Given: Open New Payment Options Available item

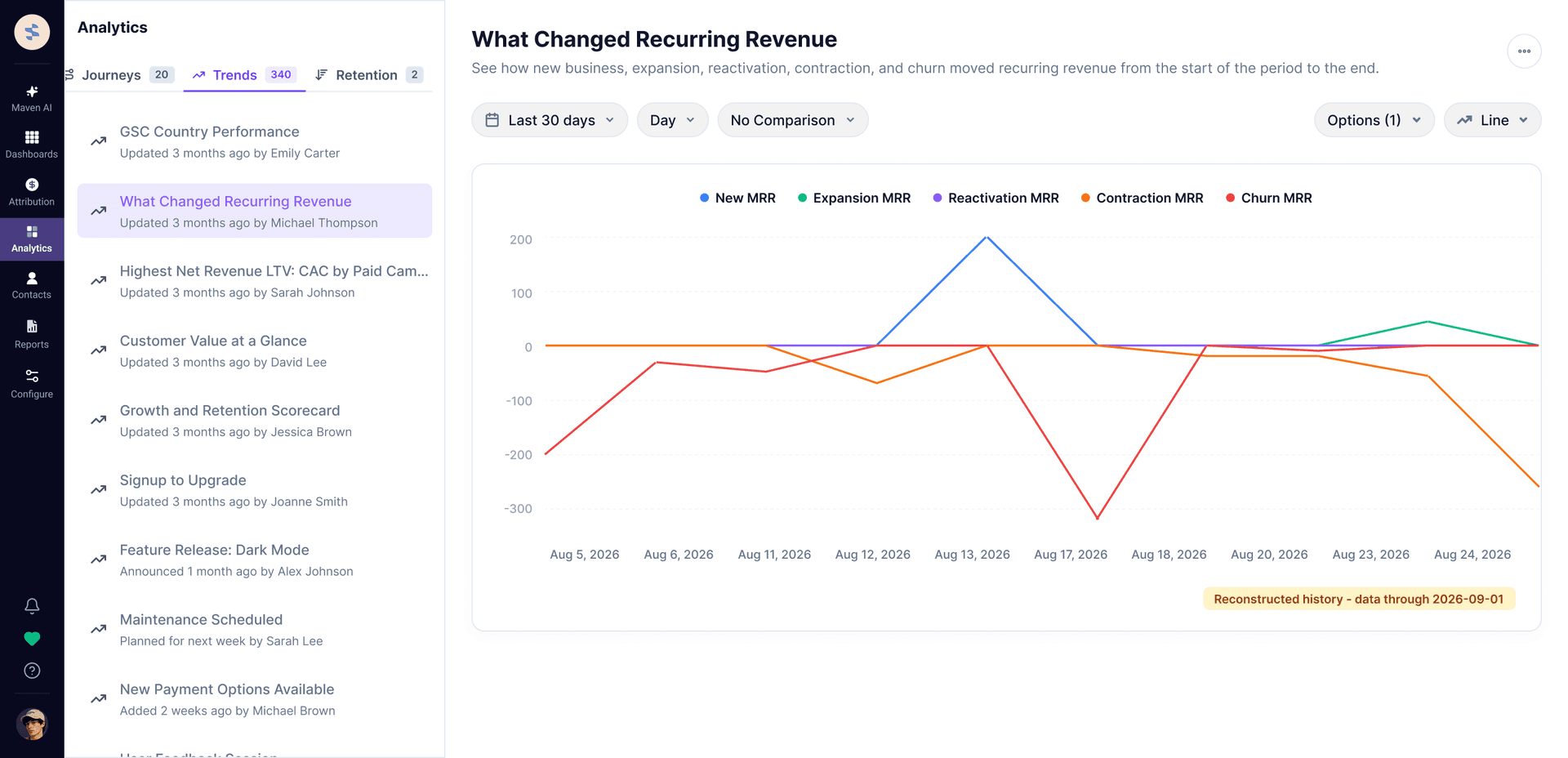Looking at the screenshot, I should click(x=255, y=699).
